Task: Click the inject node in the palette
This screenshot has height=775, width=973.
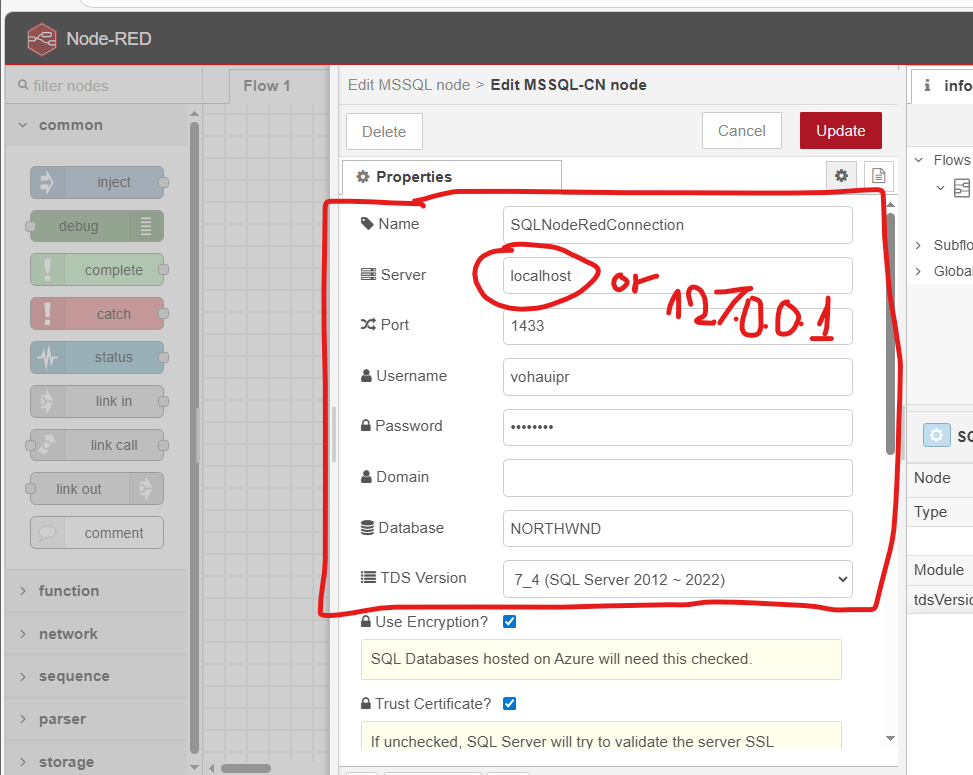Action: (x=97, y=182)
